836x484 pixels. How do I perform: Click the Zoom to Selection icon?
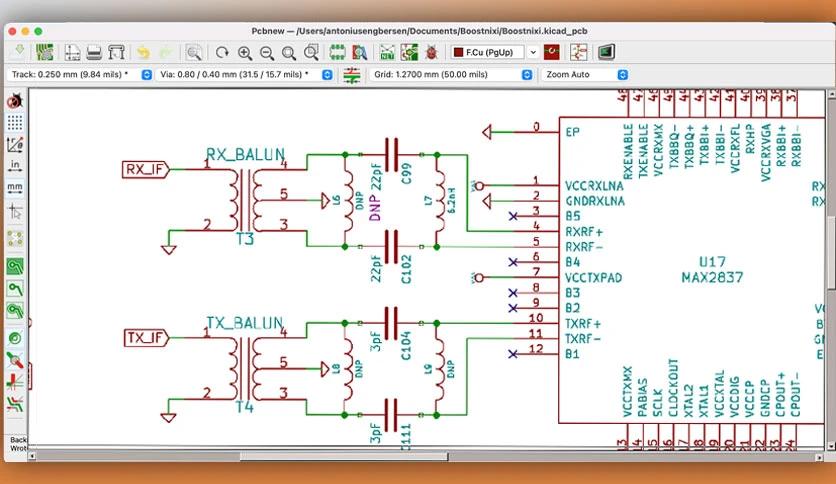(311, 52)
